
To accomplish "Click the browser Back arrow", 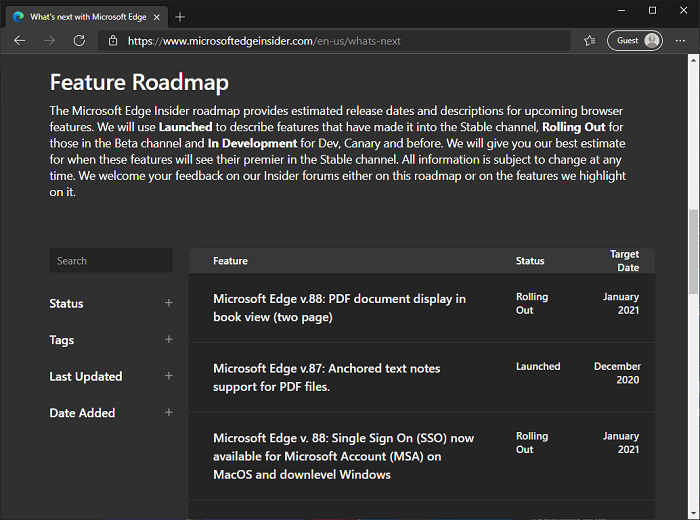I will (20, 41).
